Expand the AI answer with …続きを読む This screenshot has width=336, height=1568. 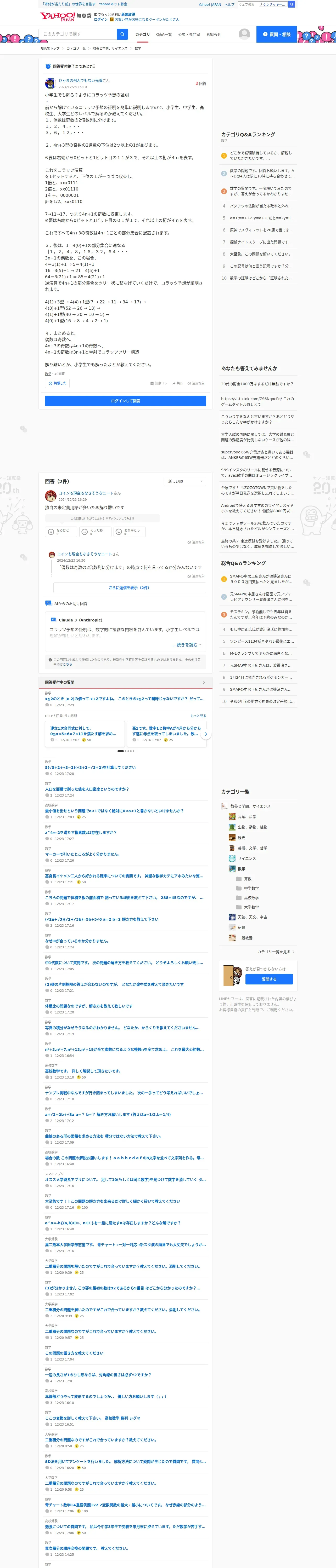click(x=187, y=645)
